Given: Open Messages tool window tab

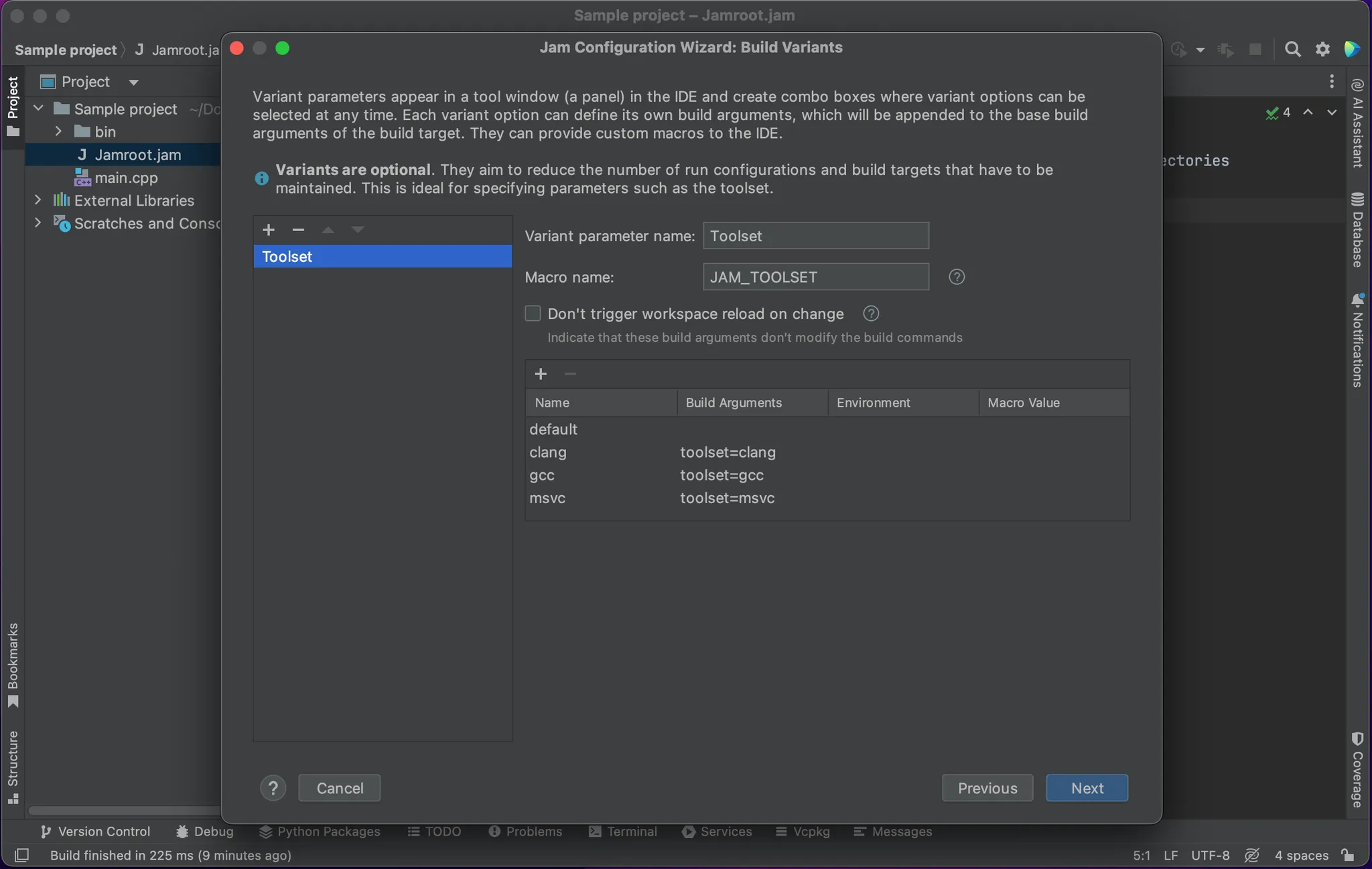Looking at the screenshot, I should coord(892,831).
